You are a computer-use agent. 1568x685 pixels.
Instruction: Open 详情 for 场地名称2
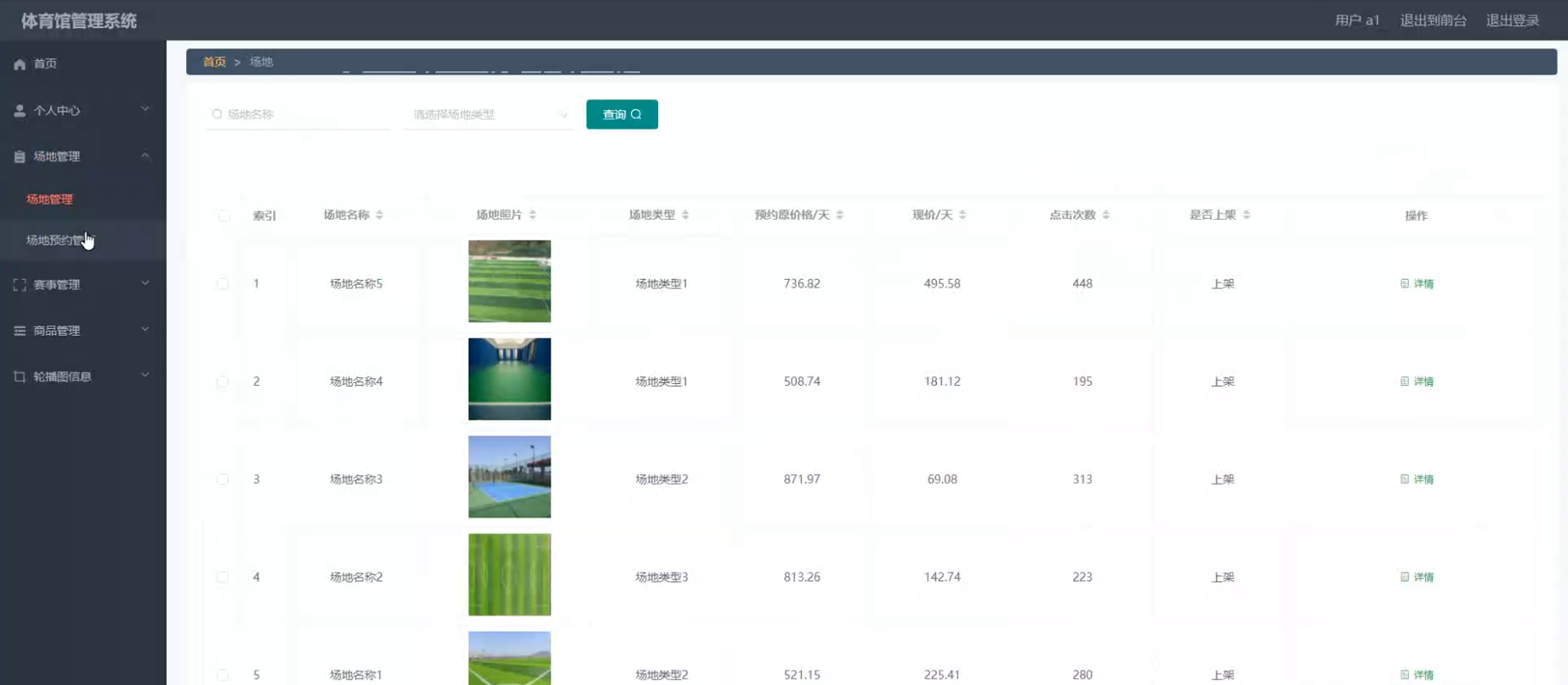1417,577
